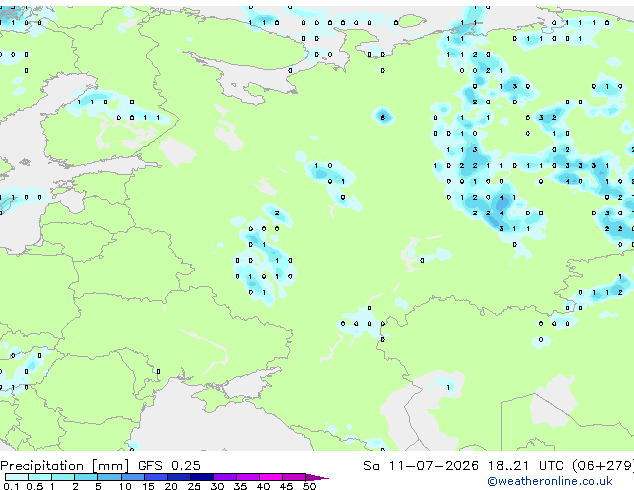Select the 40–45 mm magenta legend swatch
This screenshot has width=634, height=490.
click(271, 477)
